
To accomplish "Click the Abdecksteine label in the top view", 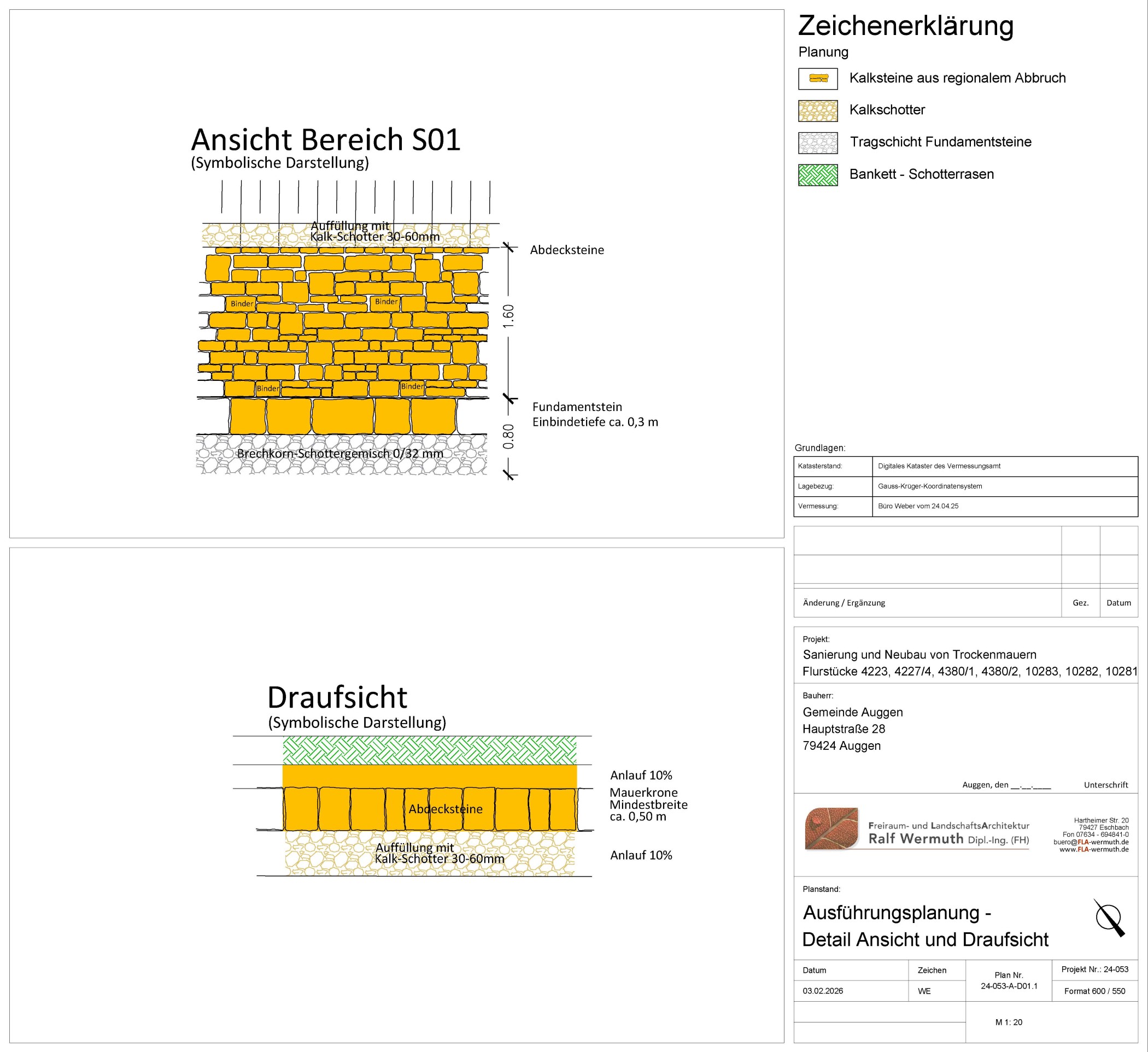I will 446,809.
